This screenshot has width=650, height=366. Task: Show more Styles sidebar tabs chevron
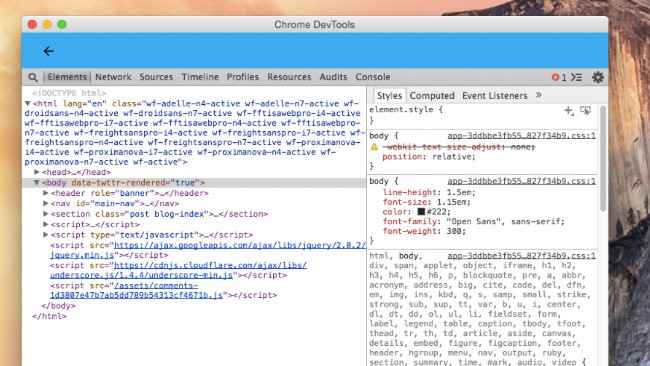point(538,95)
